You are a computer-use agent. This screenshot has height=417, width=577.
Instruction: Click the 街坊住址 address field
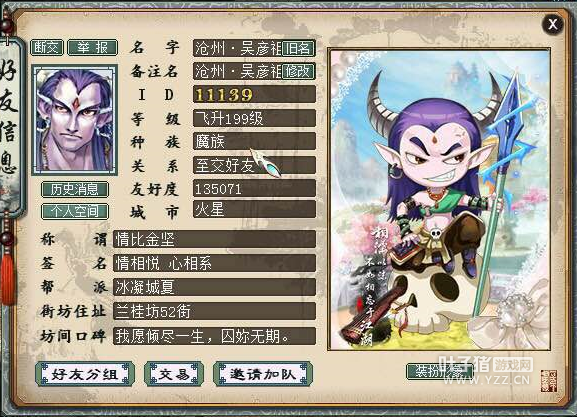(215, 311)
